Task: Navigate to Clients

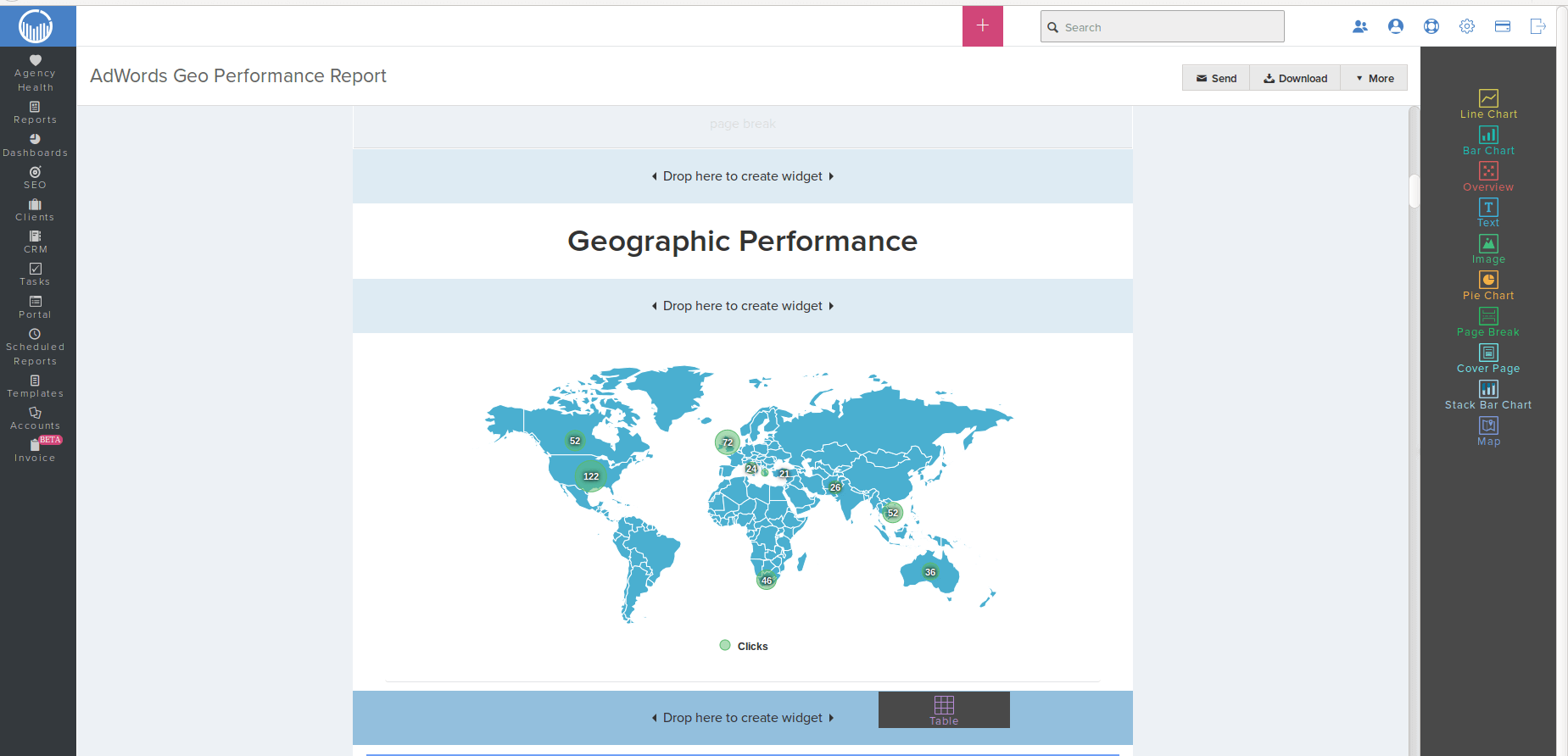Action: 36,210
